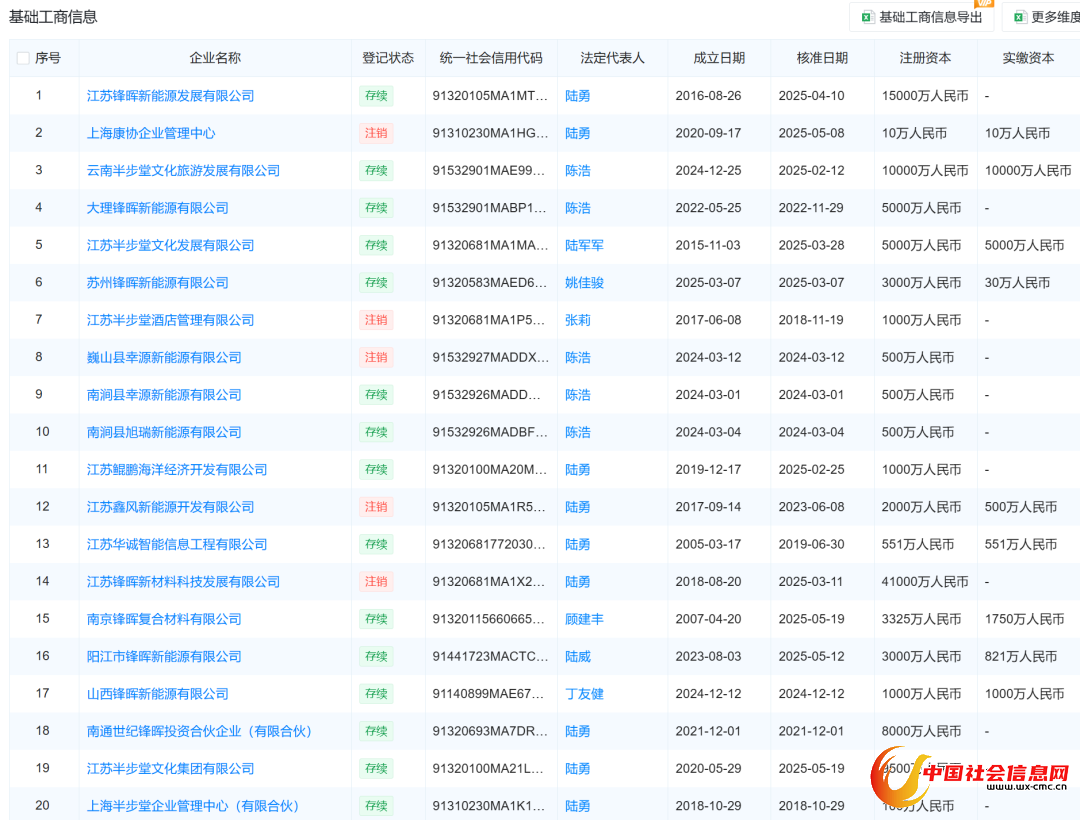Click legal representative 顾建丰 link
1080x820 pixels.
(x=584, y=619)
